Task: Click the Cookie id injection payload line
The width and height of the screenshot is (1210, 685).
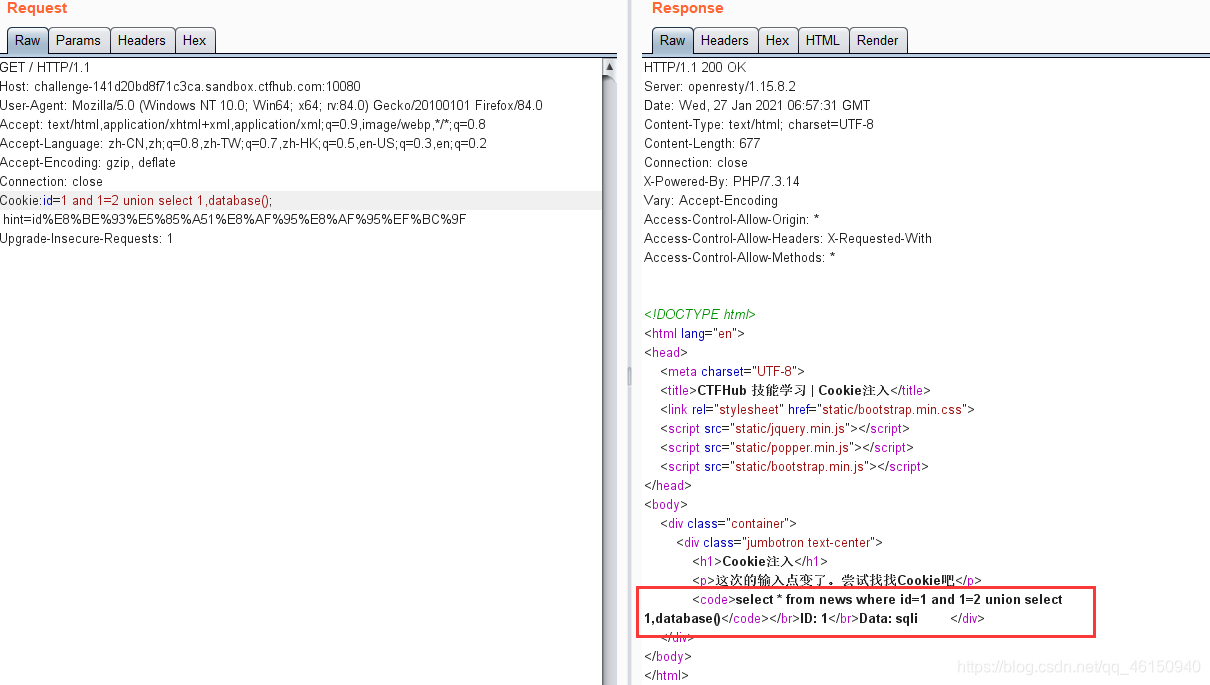Action: coord(136,200)
